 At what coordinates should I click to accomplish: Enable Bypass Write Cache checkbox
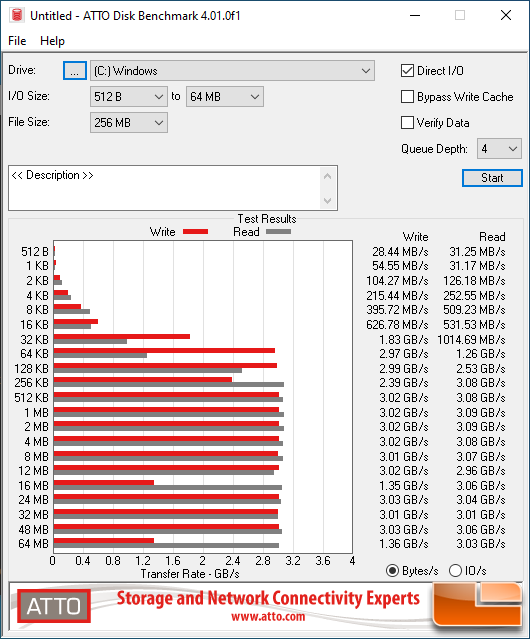tap(407, 97)
